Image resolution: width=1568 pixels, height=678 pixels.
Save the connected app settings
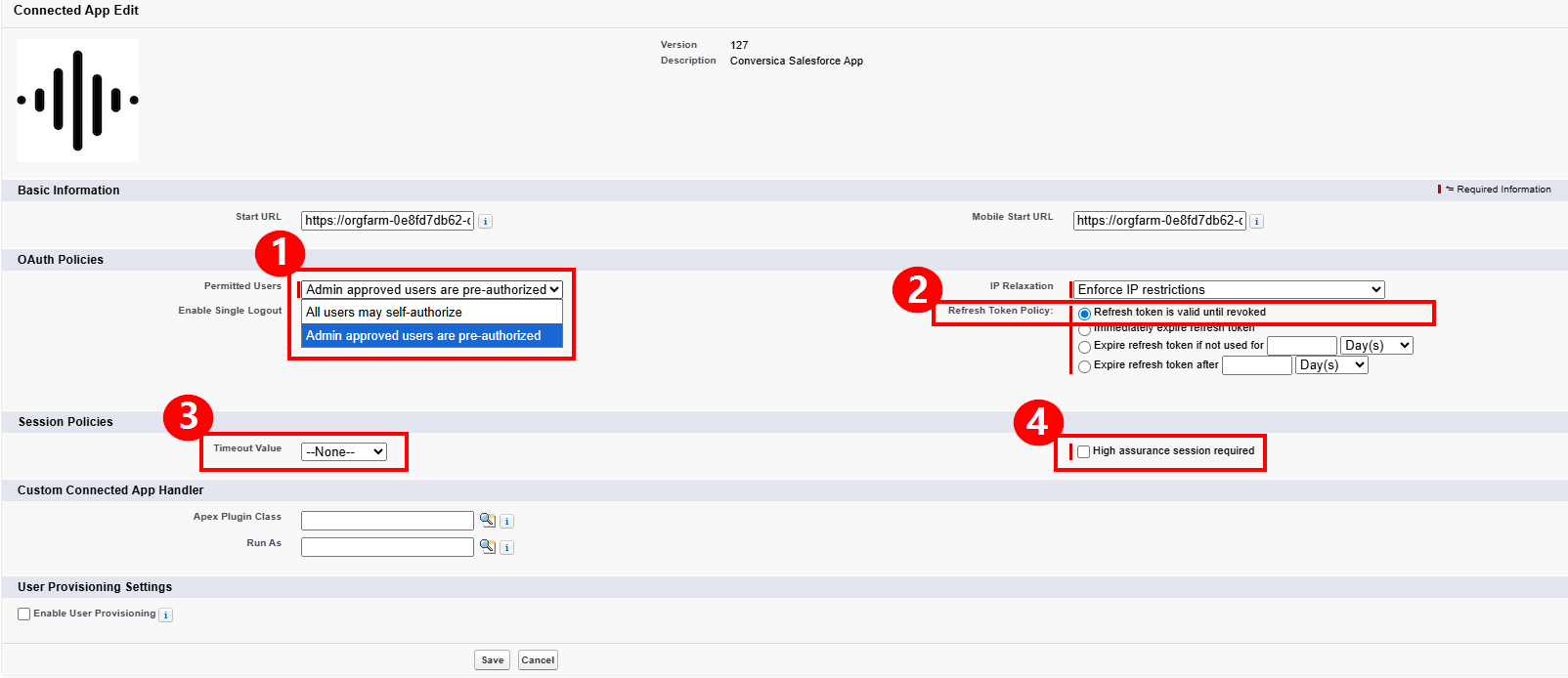pyautogui.click(x=493, y=660)
